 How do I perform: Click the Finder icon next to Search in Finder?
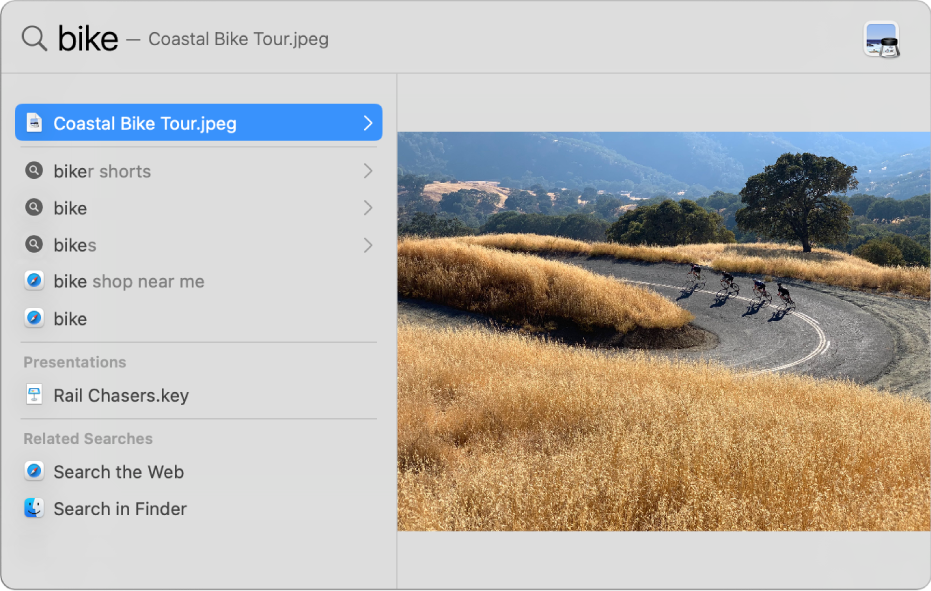[34, 508]
